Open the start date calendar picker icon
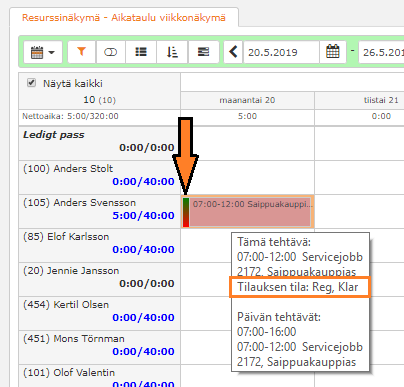 [x=333, y=52]
